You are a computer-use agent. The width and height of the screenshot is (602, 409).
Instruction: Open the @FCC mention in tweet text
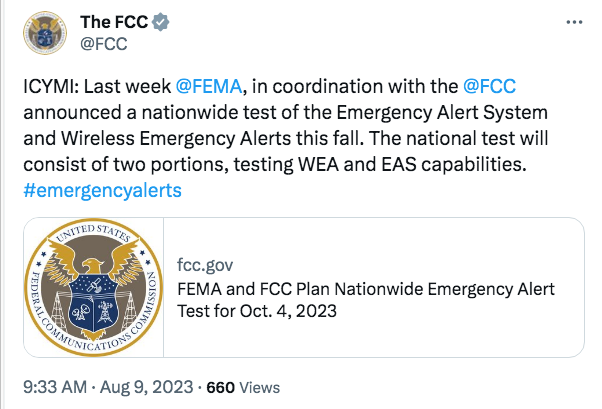489,86
